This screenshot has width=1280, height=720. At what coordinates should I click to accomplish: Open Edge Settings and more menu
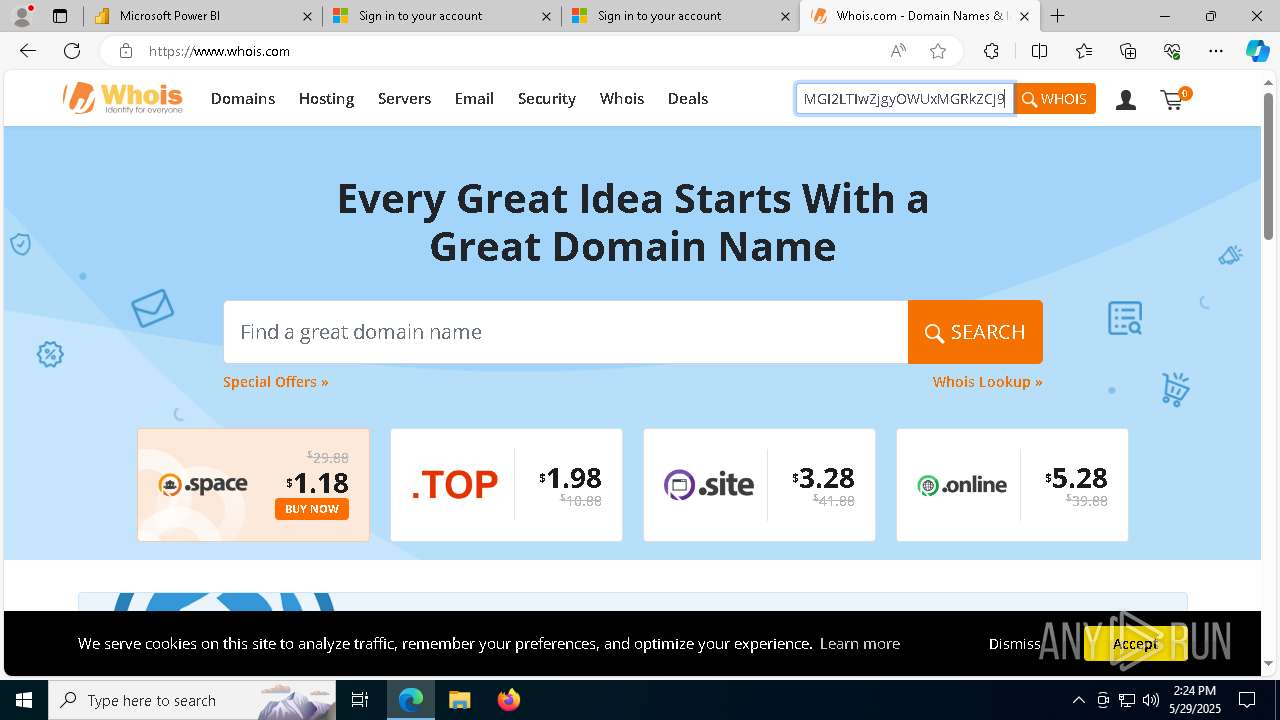click(1216, 51)
